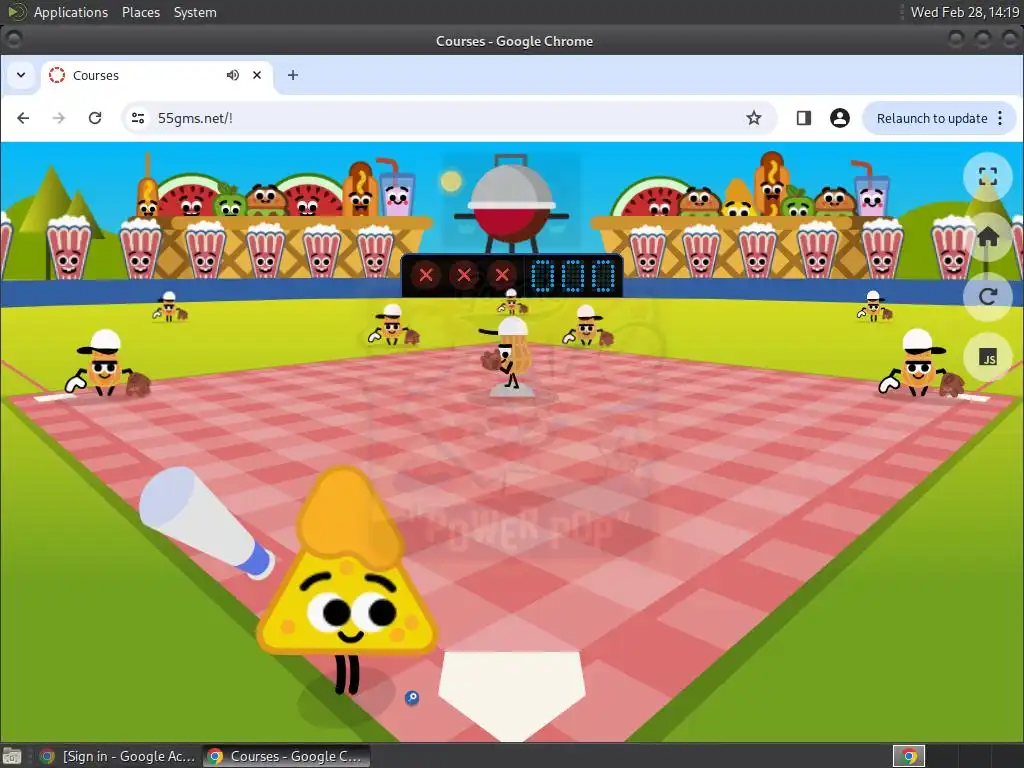Click the window menu icon in title bar
This screenshot has height=768, width=1024.
click(x=13, y=40)
